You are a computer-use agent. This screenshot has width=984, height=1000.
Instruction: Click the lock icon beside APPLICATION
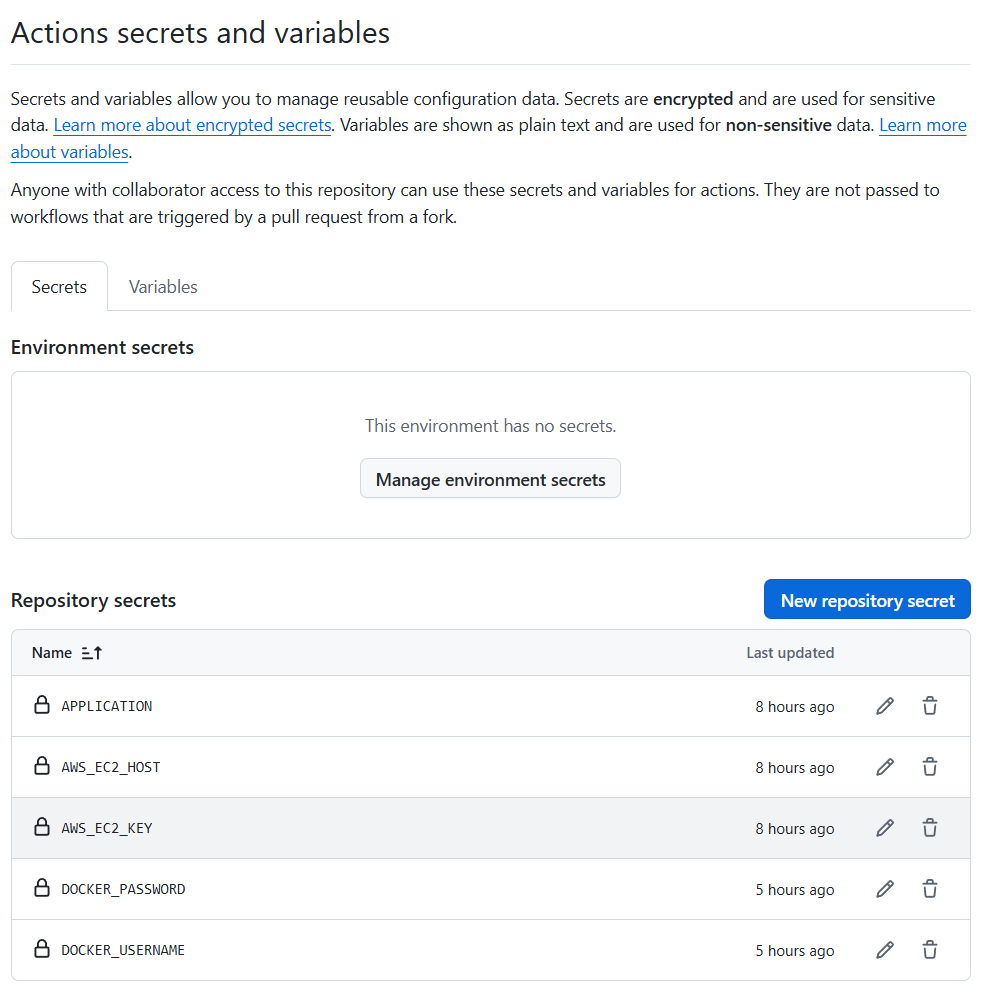pyautogui.click(x=42, y=705)
